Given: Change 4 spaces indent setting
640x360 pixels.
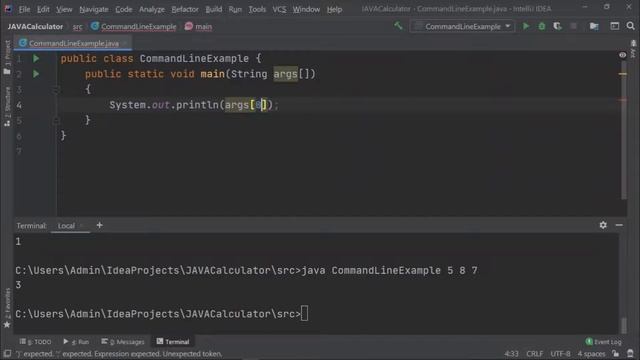Looking at the screenshot, I should (x=591, y=354).
